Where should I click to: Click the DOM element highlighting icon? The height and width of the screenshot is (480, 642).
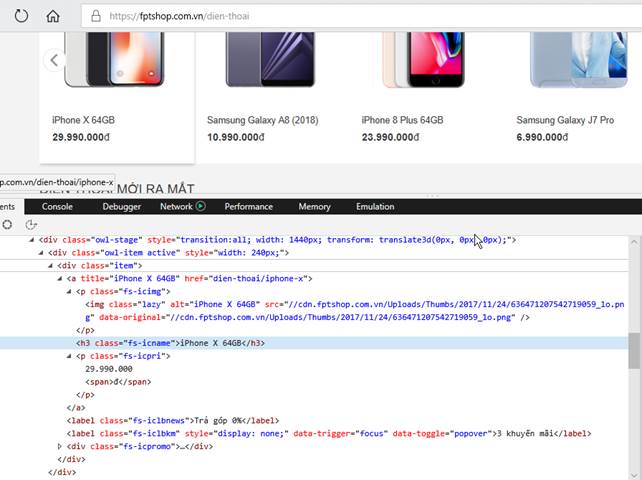pos(31,224)
